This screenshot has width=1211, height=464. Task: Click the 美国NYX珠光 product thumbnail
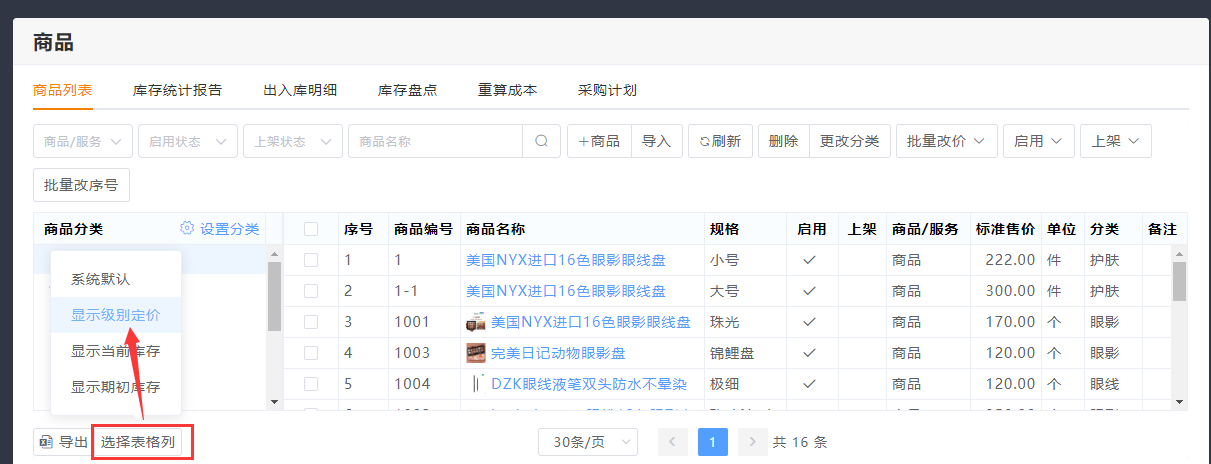[x=476, y=322]
